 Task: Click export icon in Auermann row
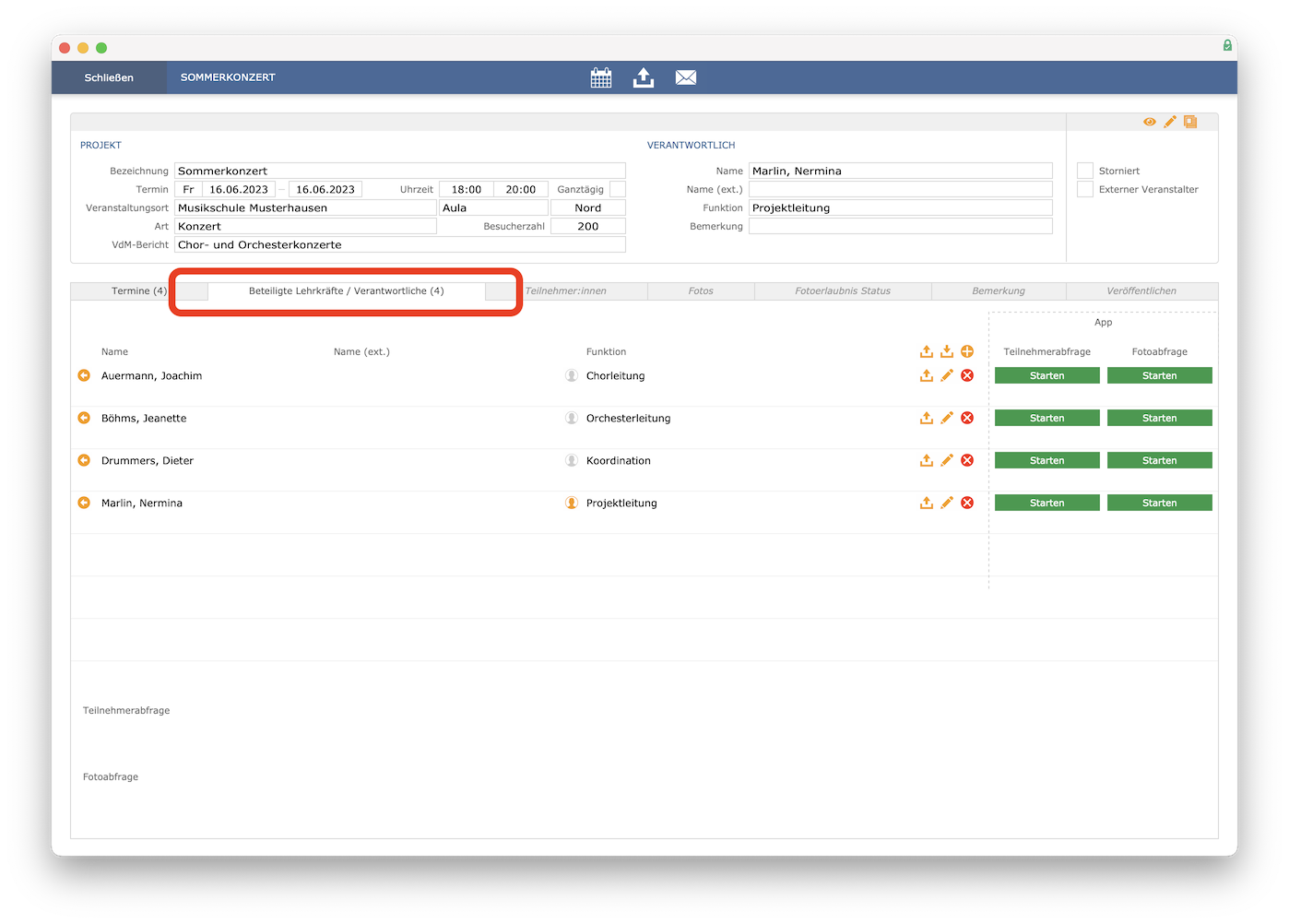click(x=927, y=375)
